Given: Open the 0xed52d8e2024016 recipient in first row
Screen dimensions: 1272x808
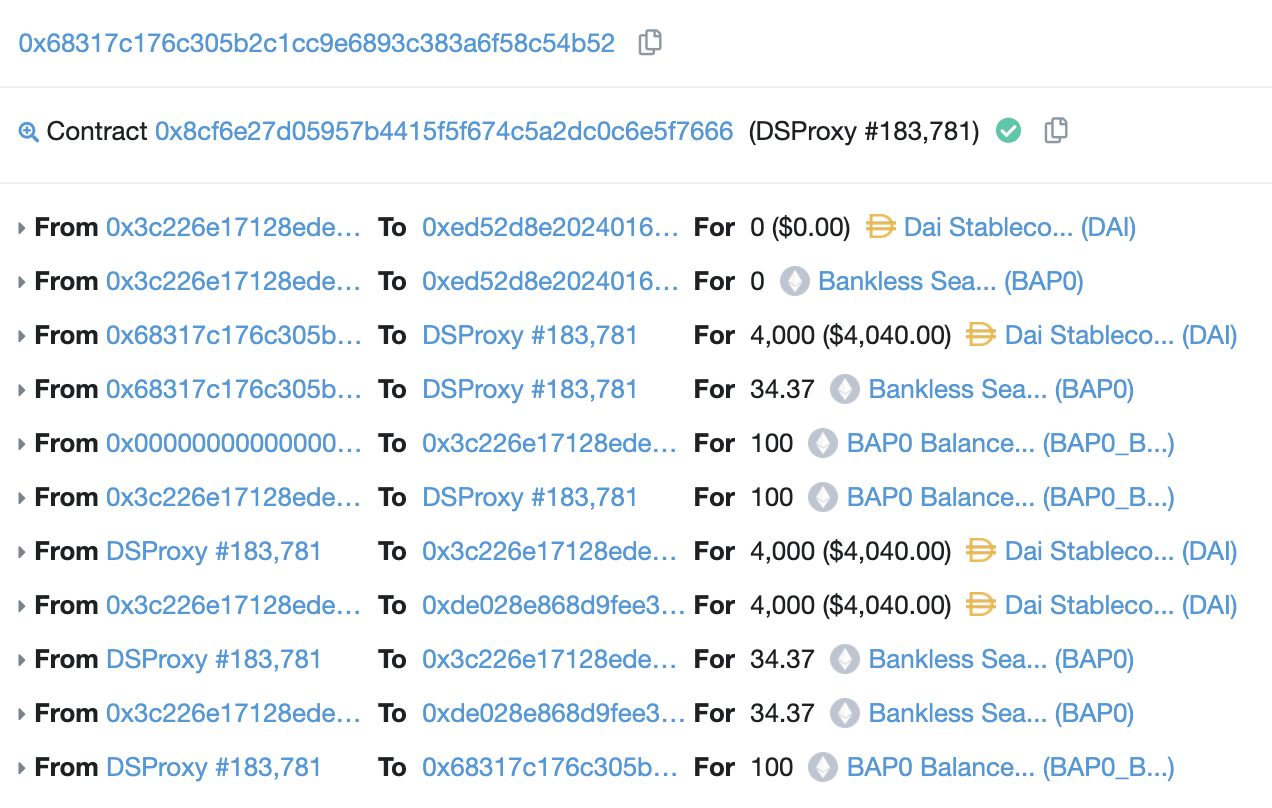Looking at the screenshot, I should point(550,228).
